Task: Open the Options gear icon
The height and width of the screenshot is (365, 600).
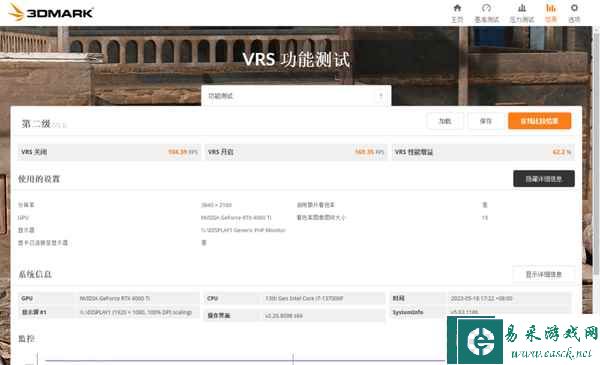Action: click(x=574, y=8)
